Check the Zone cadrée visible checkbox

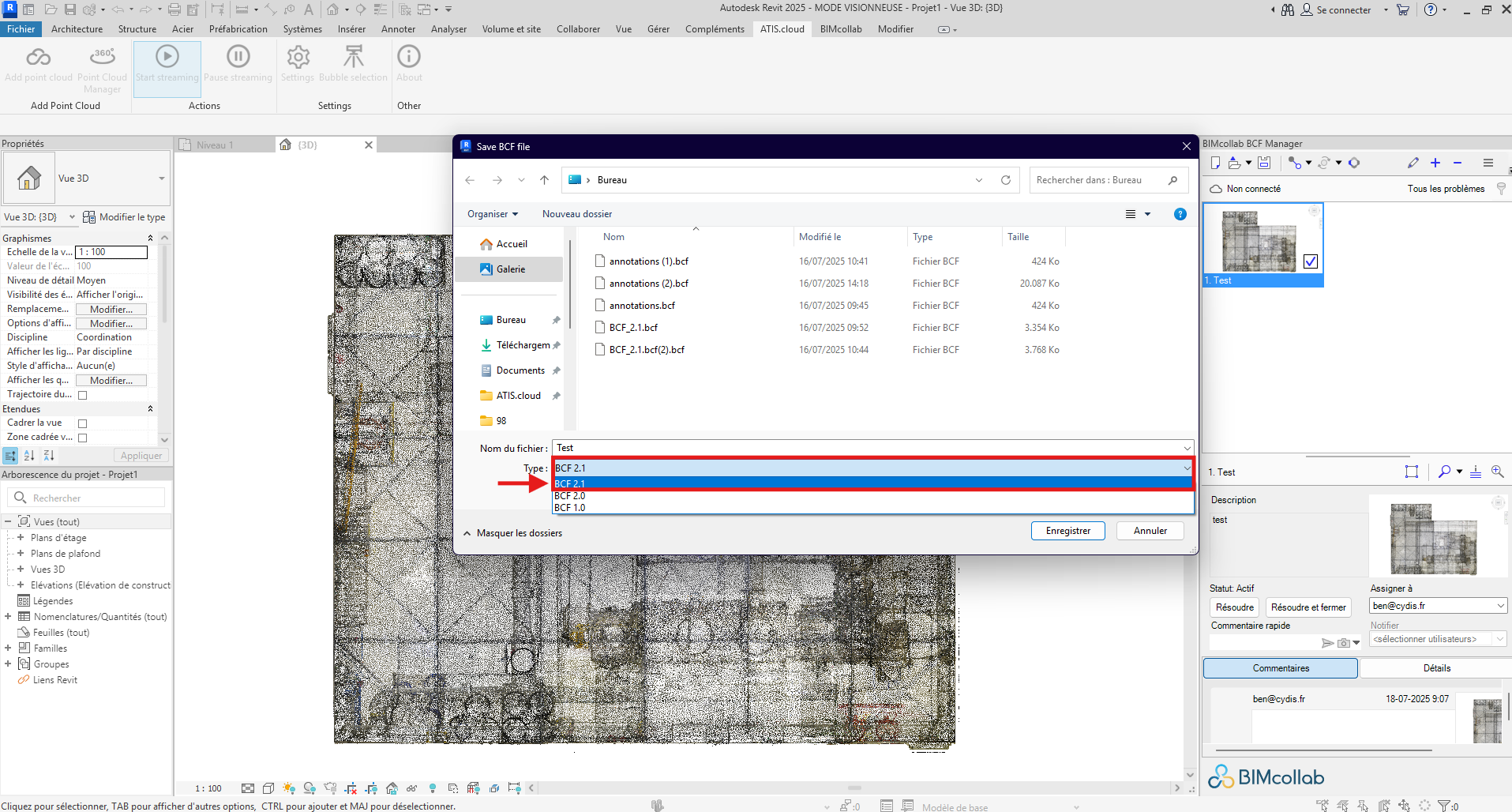click(x=82, y=438)
